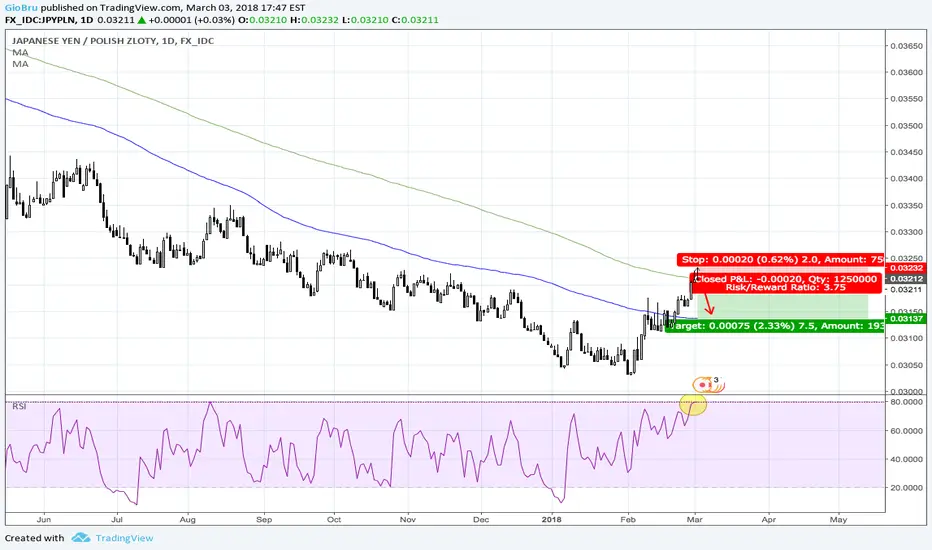This screenshot has width=932, height=550.
Task: Click the 20.0000 RSI axis level
Action: coord(906,488)
